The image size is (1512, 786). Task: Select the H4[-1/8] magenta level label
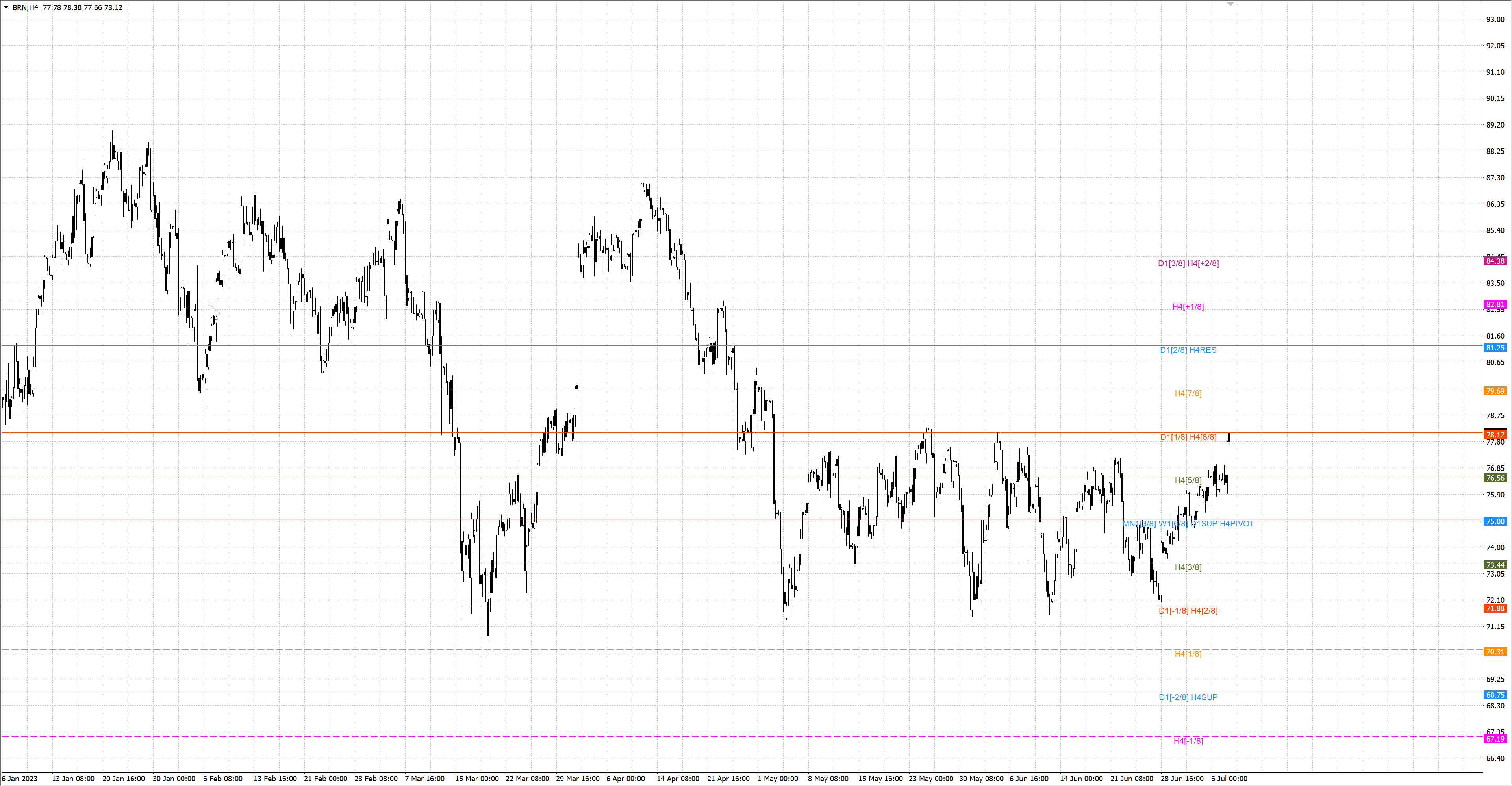point(1188,741)
